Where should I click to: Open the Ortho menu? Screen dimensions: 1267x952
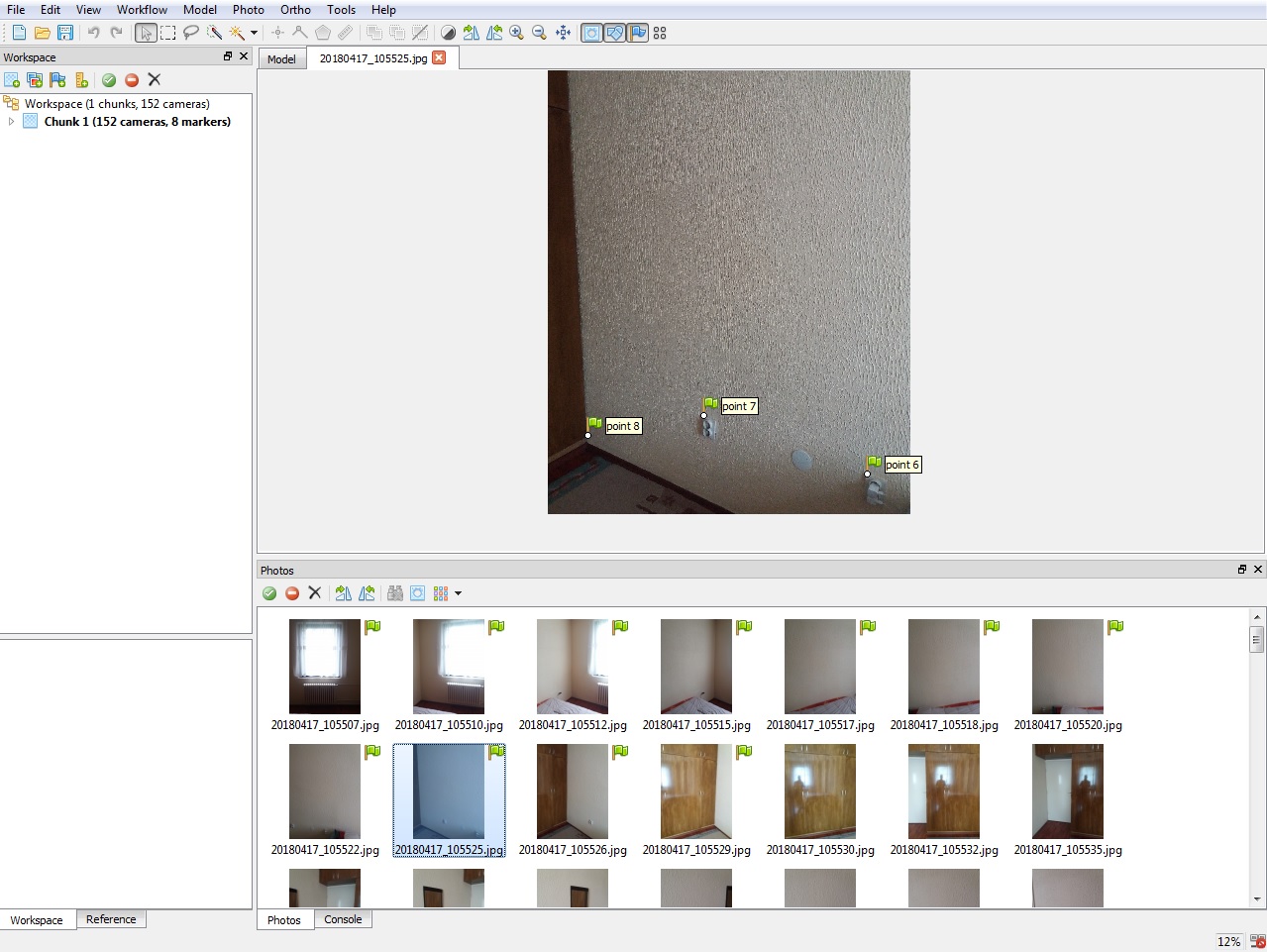coord(295,10)
